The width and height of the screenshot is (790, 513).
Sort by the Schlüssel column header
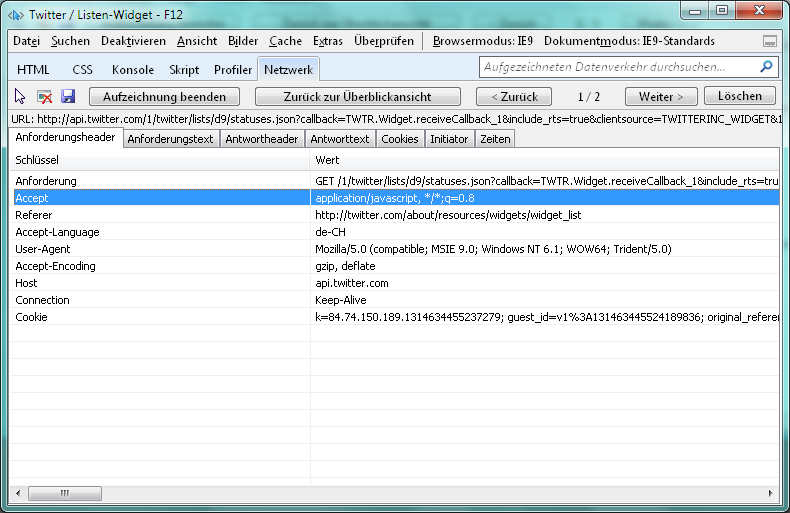tap(160, 160)
